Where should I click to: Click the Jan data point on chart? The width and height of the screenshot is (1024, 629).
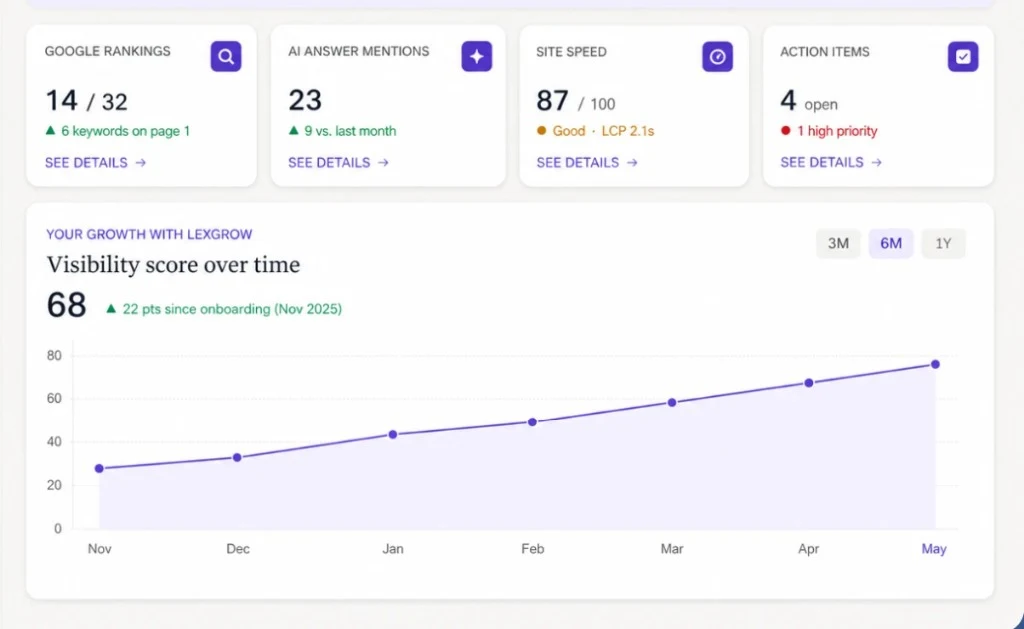point(392,434)
